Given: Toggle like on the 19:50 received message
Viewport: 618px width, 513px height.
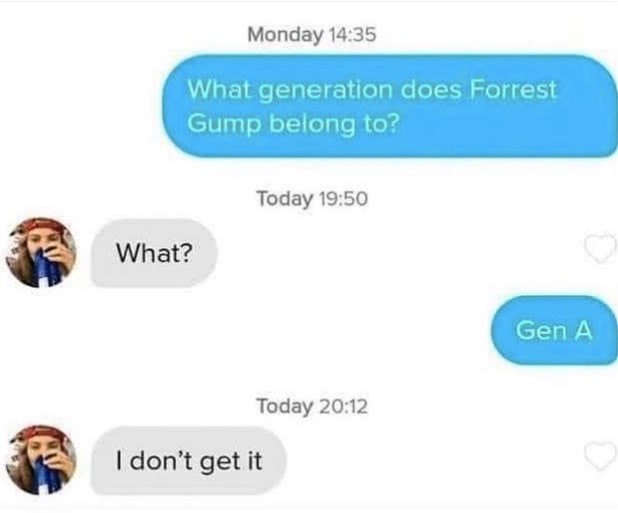Looking at the screenshot, I should pos(601,248).
